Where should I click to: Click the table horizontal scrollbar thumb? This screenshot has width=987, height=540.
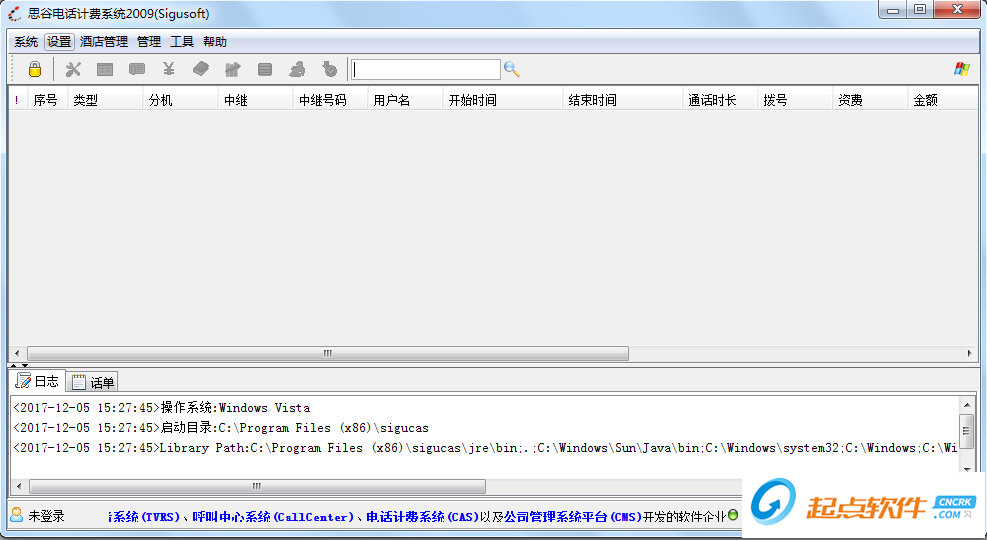(x=328, y=353)
